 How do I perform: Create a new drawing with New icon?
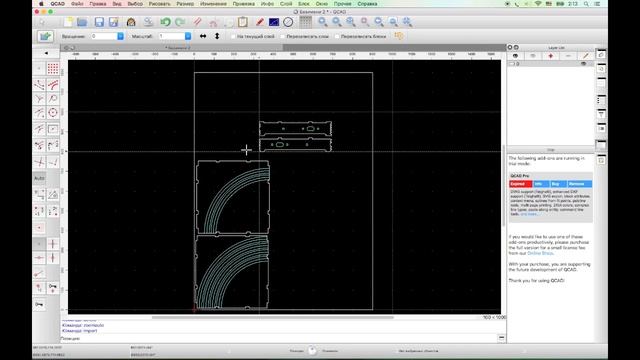(68, 22)
